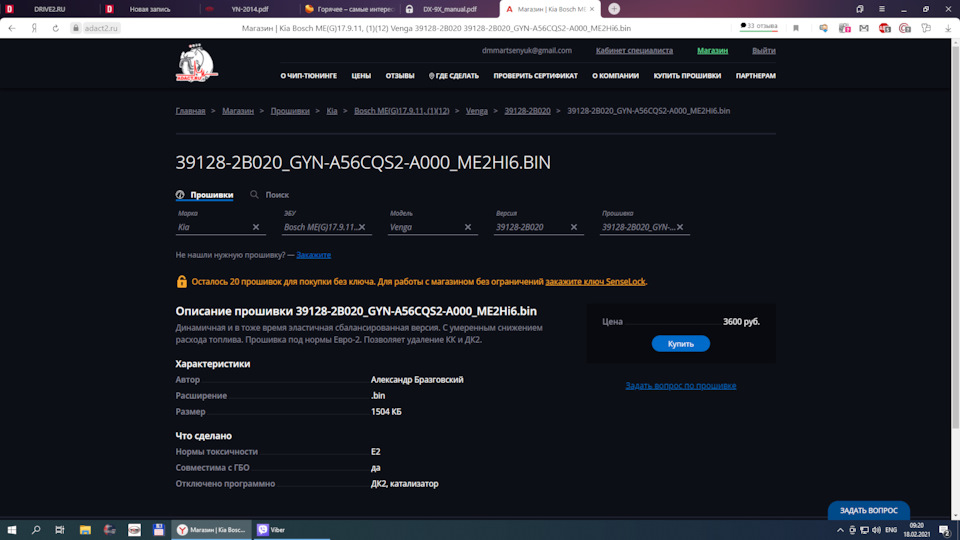Follow the закажите ключ SenseLock link
The height and width of the screenshot is (540, 960).
(595, 282)
